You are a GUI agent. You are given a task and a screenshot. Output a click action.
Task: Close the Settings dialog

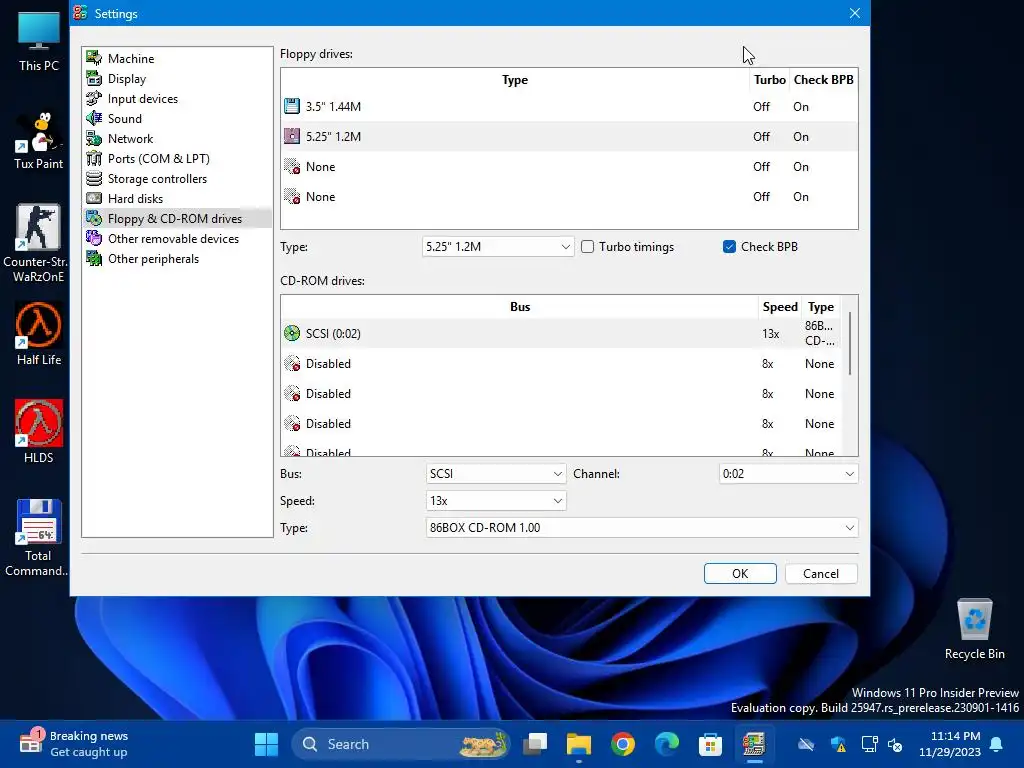pos(854,13)
